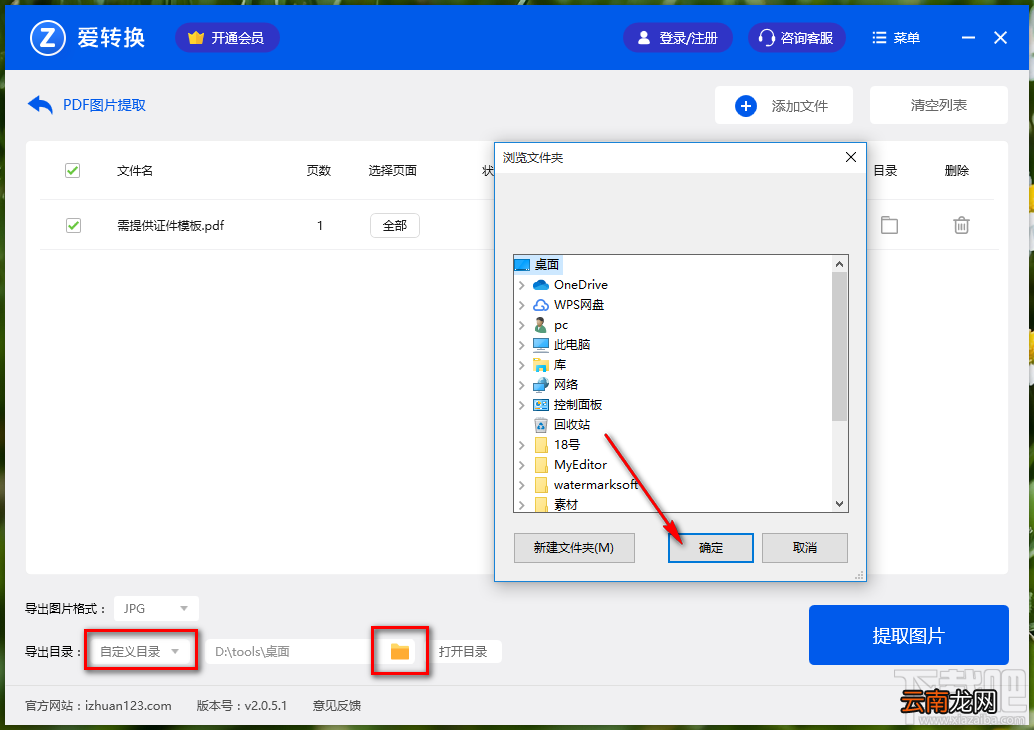Click the 需提供证件模板.pdf file name
This screenshot has height=730, width=1034.
[x=171, y=226]
